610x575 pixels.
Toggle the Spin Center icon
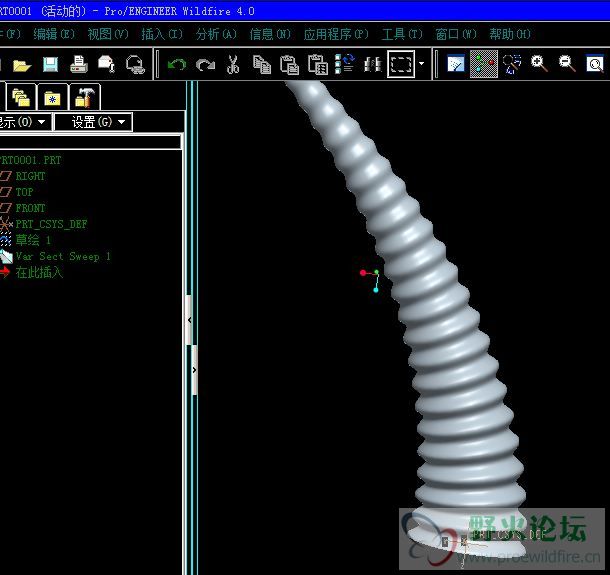(484, 64)
